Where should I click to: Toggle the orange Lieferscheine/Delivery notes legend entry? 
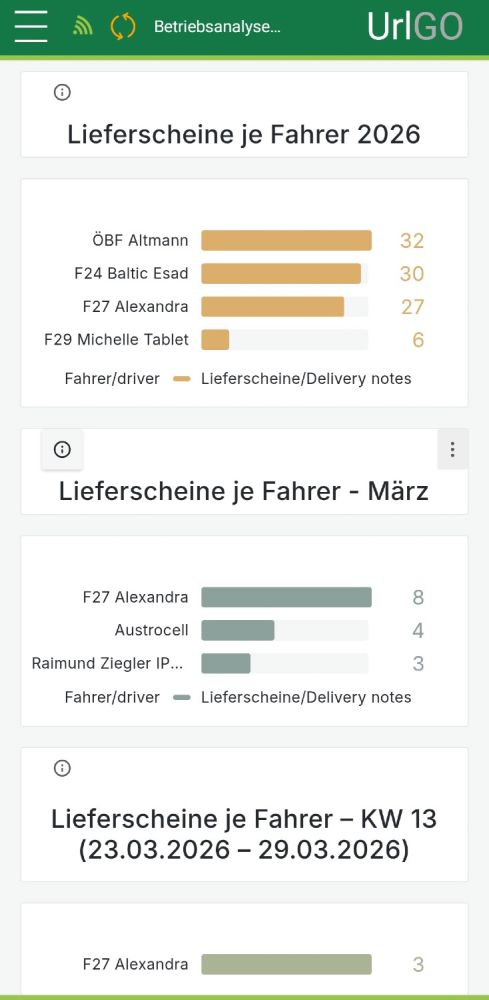pos(292,379)
